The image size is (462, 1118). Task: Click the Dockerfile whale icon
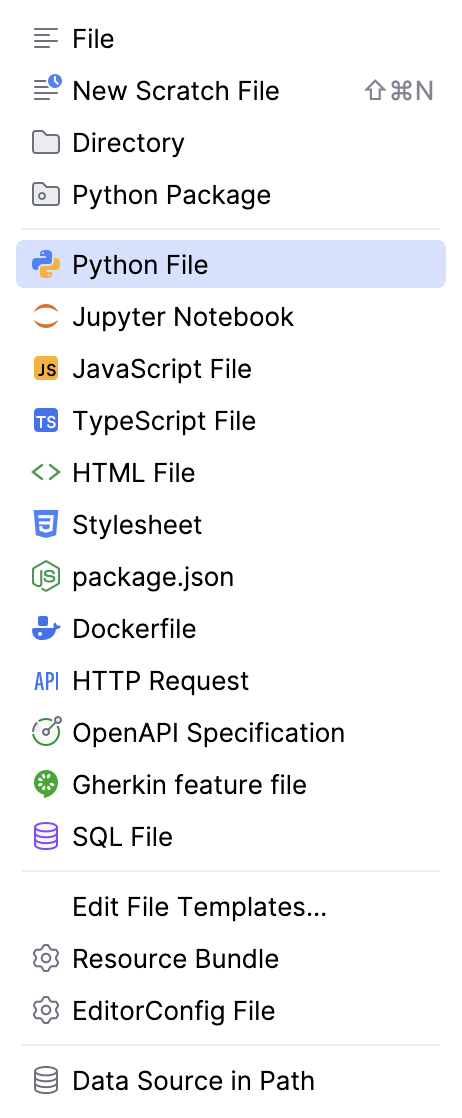point(46,629)
